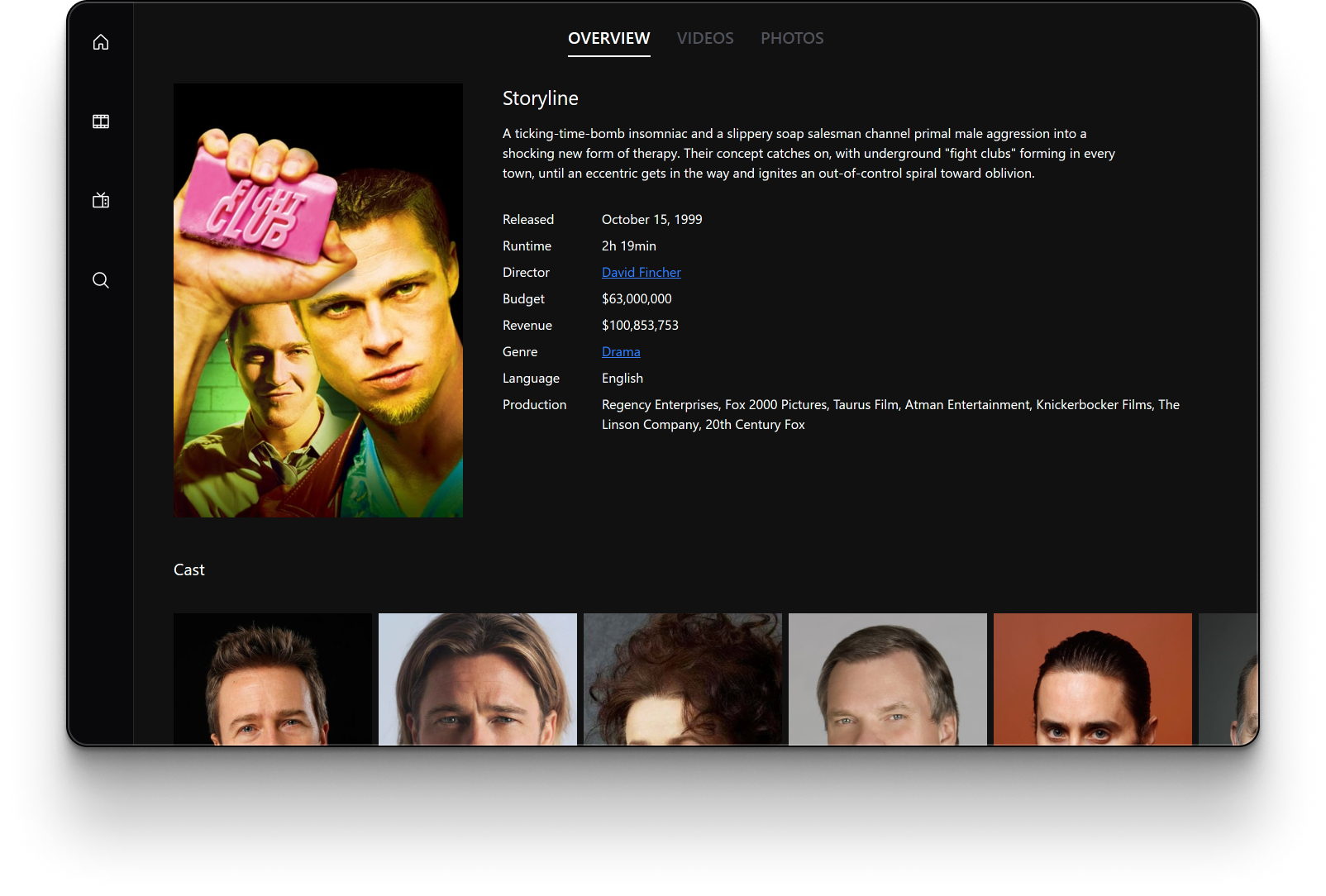Open the TV shows icon
The image size is (1326, 896).
click(x=101, y=200)
